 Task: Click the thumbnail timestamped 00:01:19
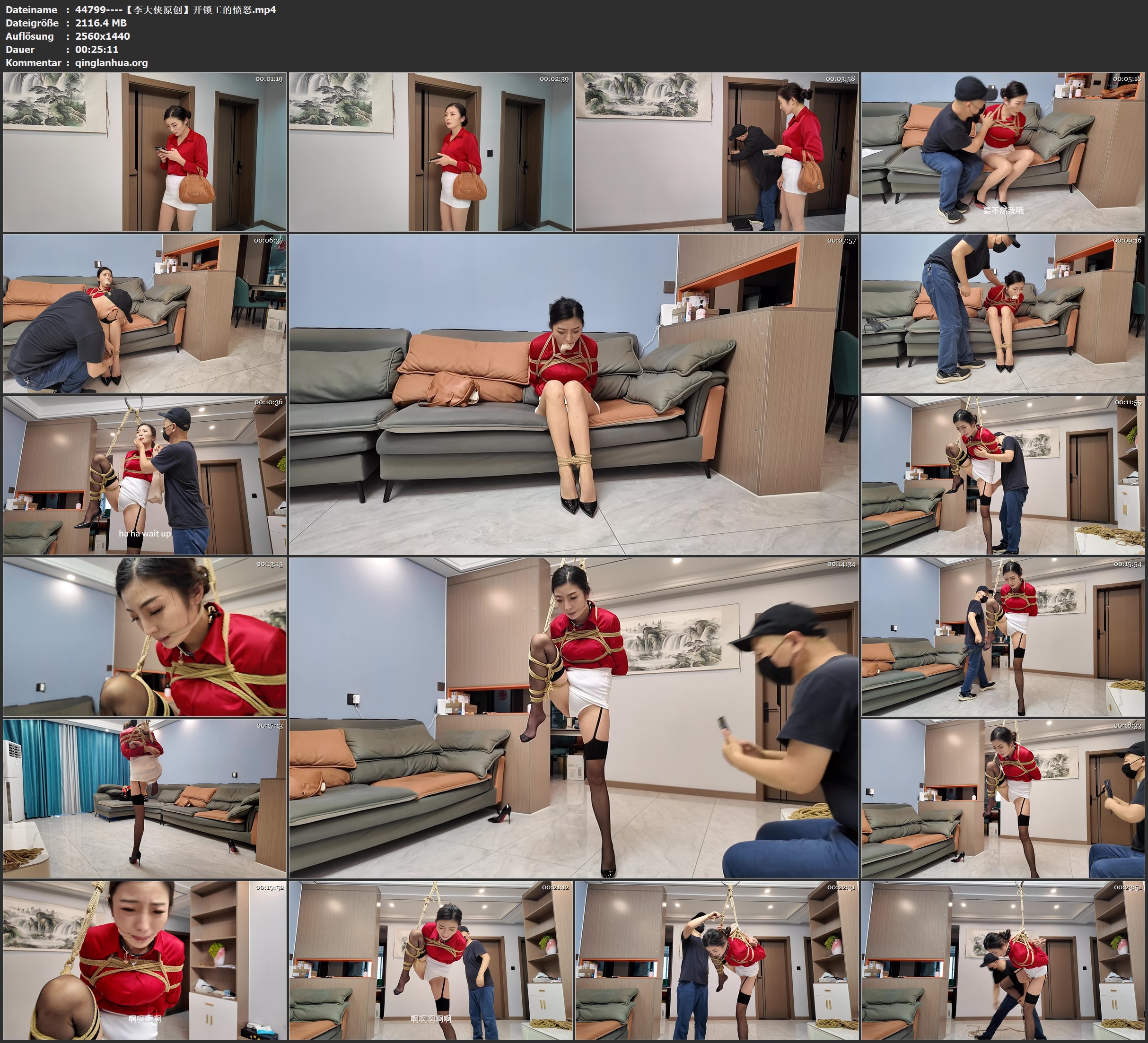(145, 152)
